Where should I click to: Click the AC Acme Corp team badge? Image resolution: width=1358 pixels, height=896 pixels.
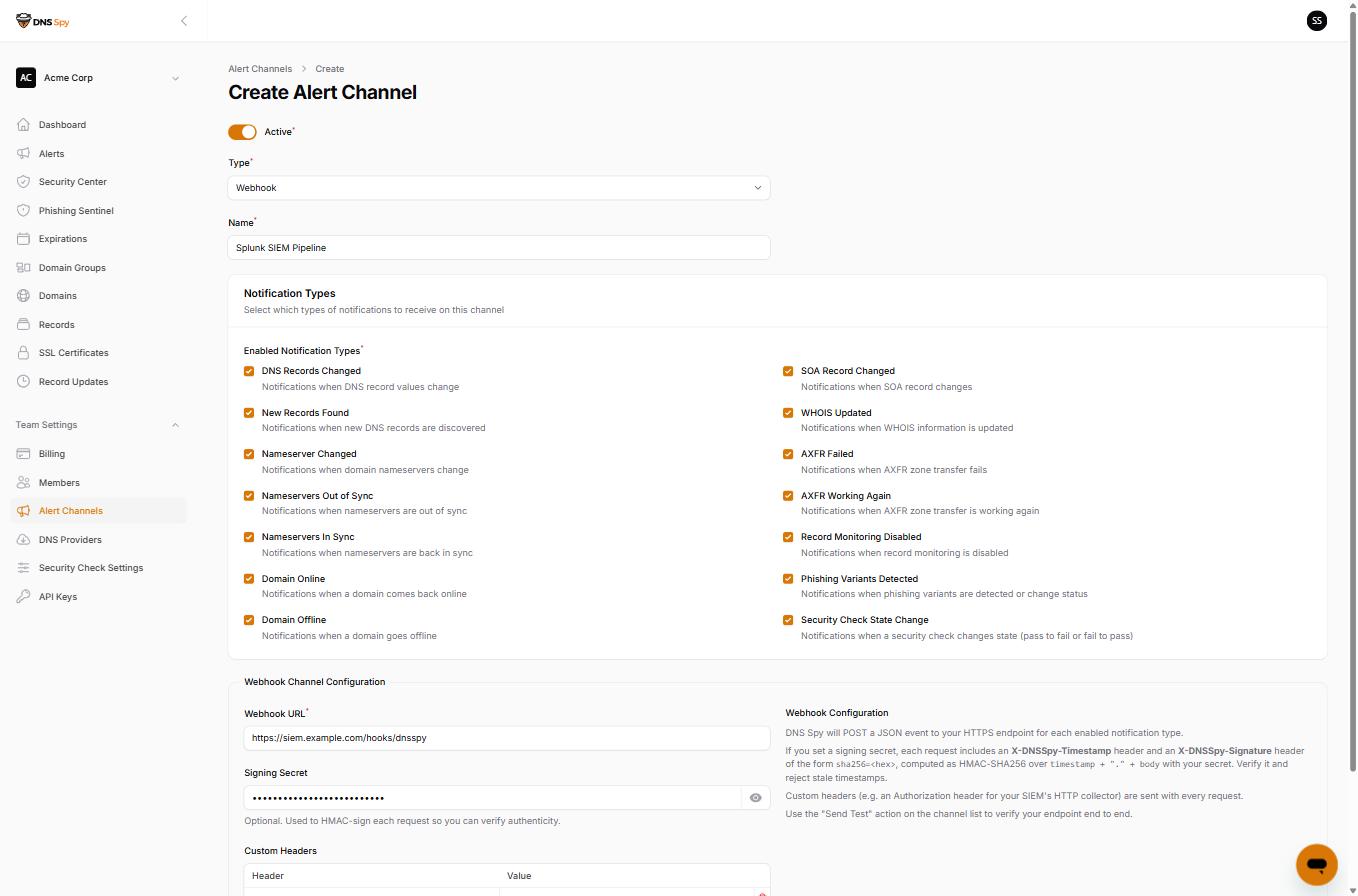tap(26, 78)
